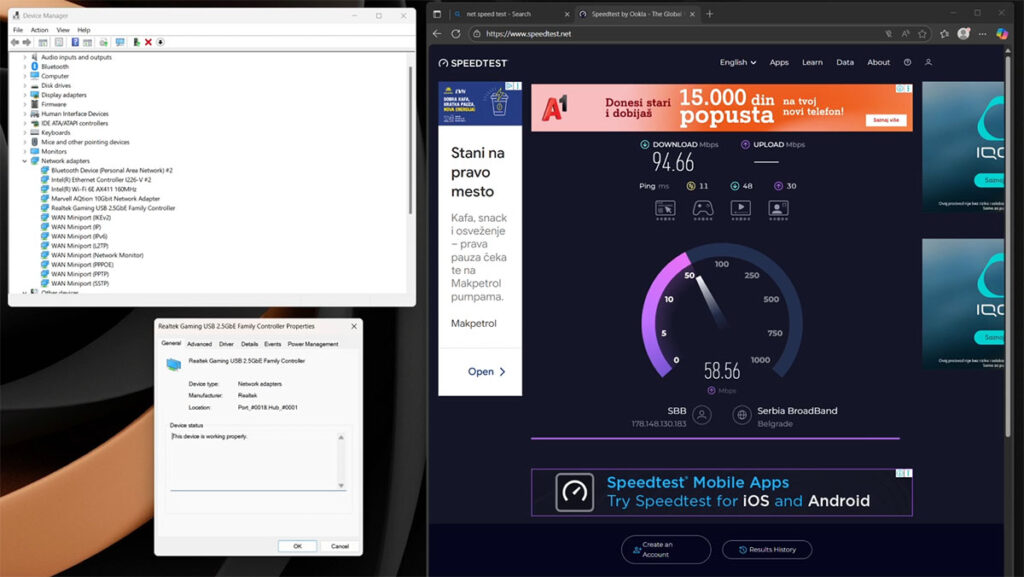The image size is (1024, 577).
Task: Refresh the Speedtest page in Edge
Action: [456, 34]
